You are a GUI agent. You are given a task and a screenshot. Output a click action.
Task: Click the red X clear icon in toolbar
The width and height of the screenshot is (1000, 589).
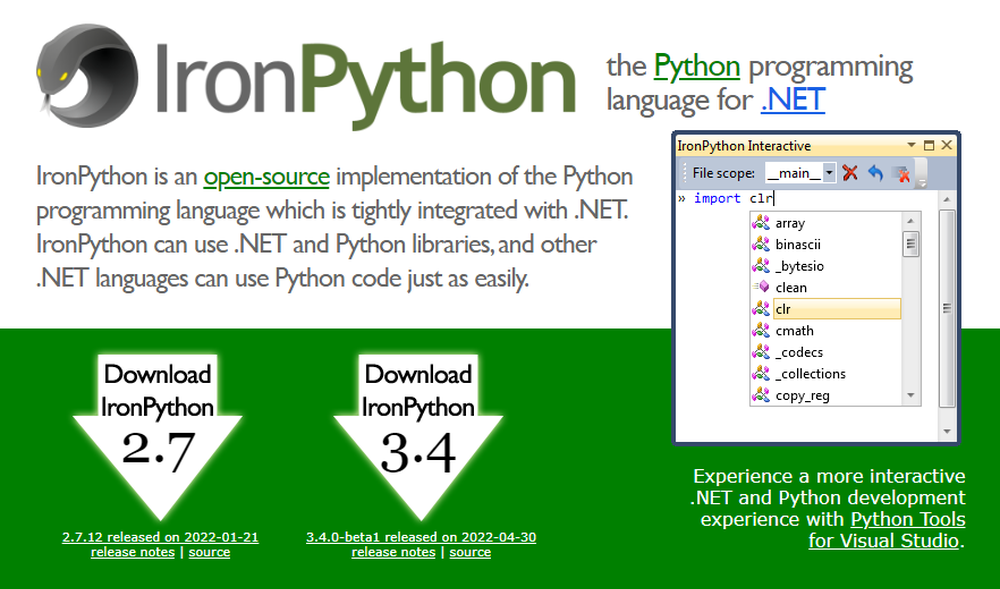tap(849, 173)
